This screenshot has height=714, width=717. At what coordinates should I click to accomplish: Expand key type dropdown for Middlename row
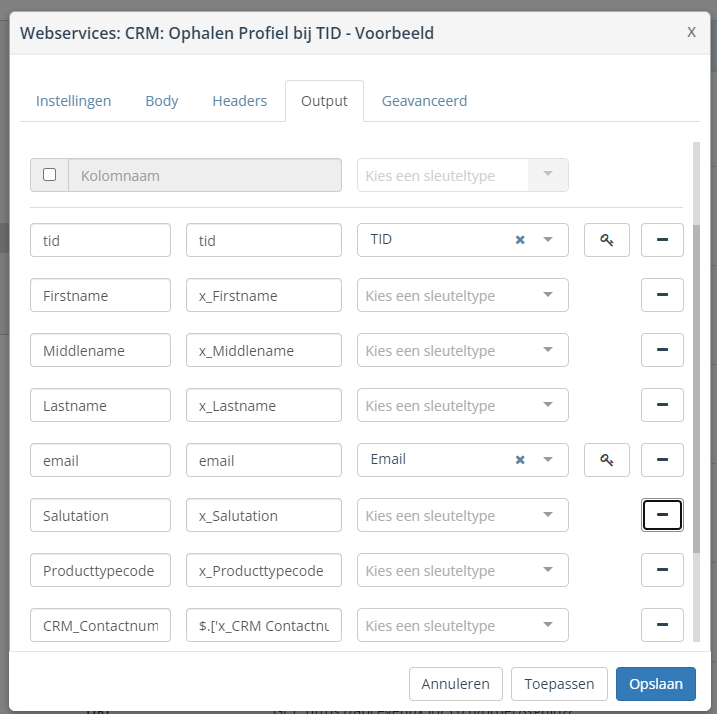point(547,350)
